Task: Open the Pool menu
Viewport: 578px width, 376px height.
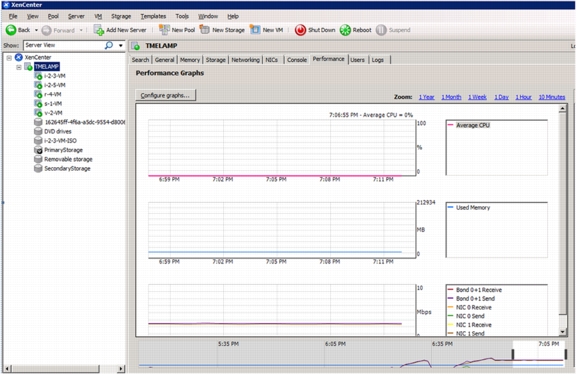Action: coord(53,16)
